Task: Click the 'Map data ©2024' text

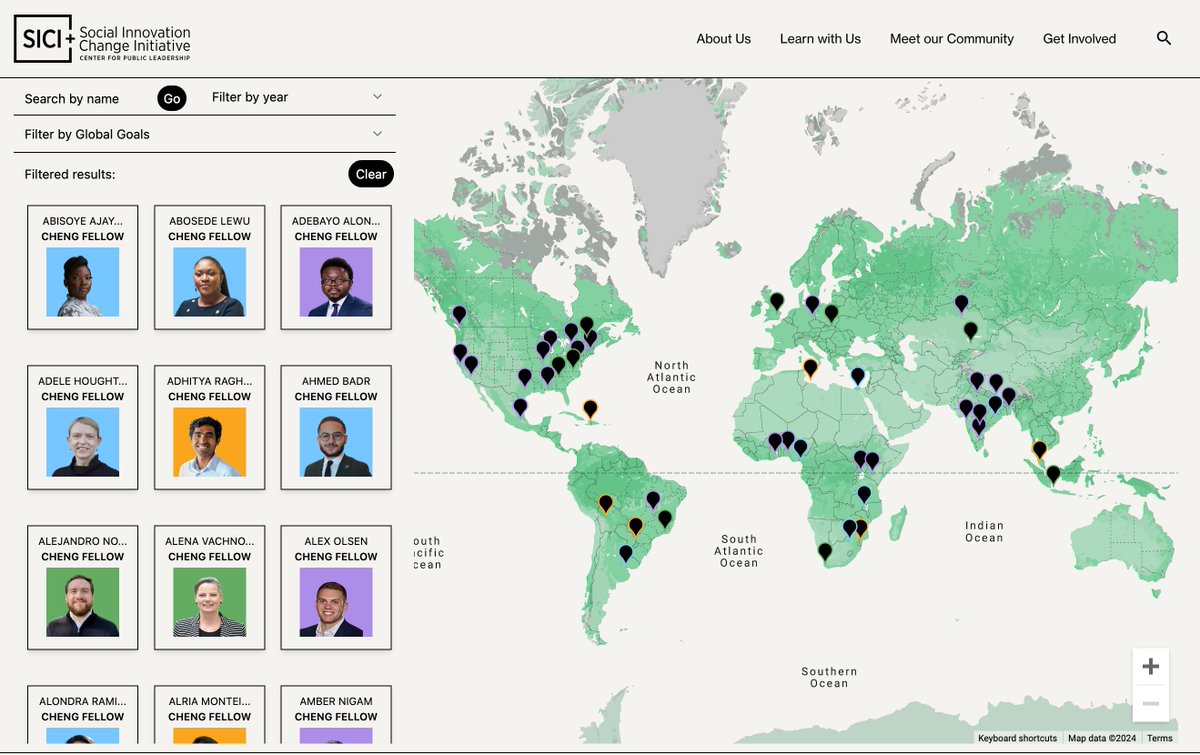Action: tap(1101, 738)
